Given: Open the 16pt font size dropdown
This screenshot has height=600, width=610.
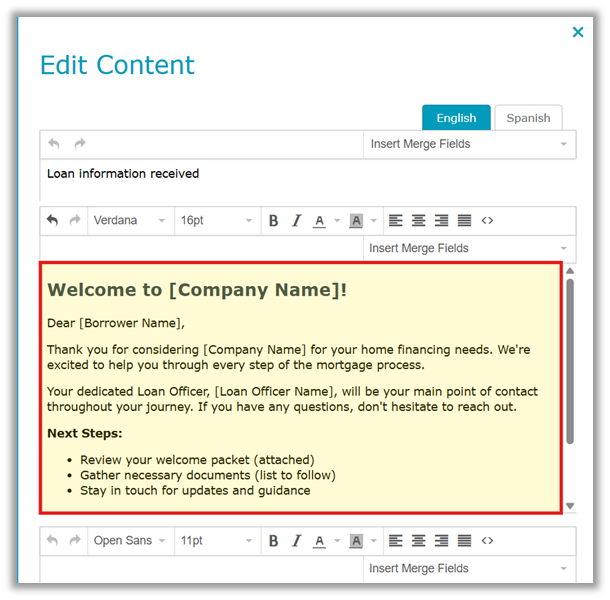Looking at the screenshot, I should click(x=217, y=221).
